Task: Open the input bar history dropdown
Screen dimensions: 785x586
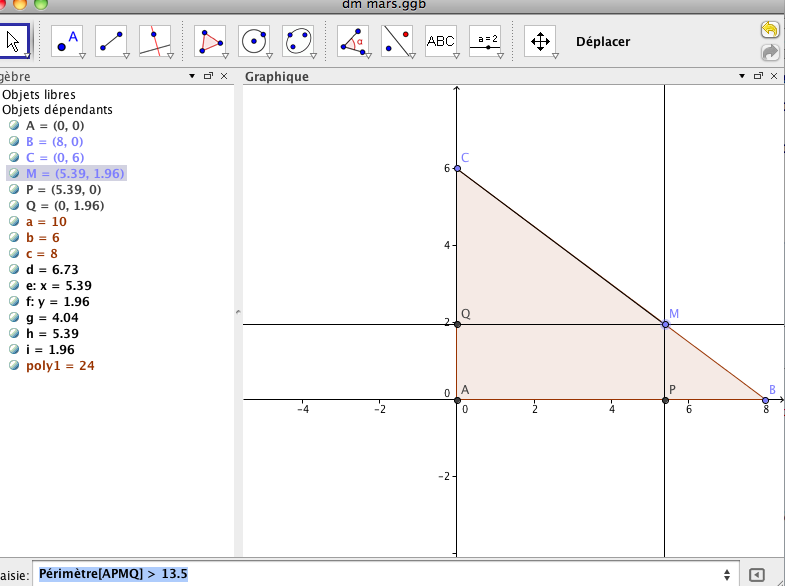Action: coord(726,575)
